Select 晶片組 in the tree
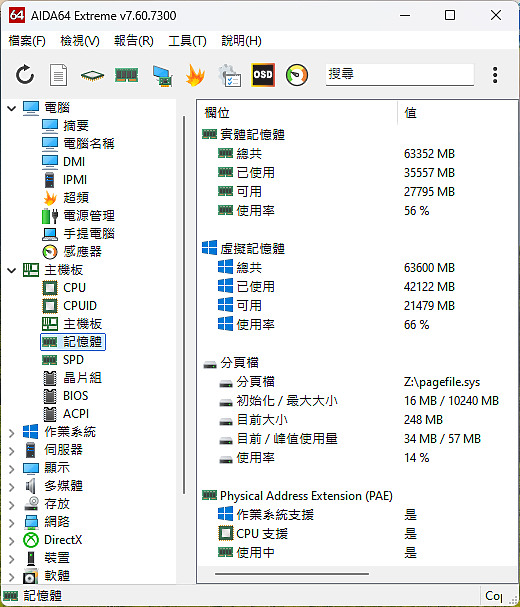This screenshot has width=520, height=607. [x=82, y=378]
